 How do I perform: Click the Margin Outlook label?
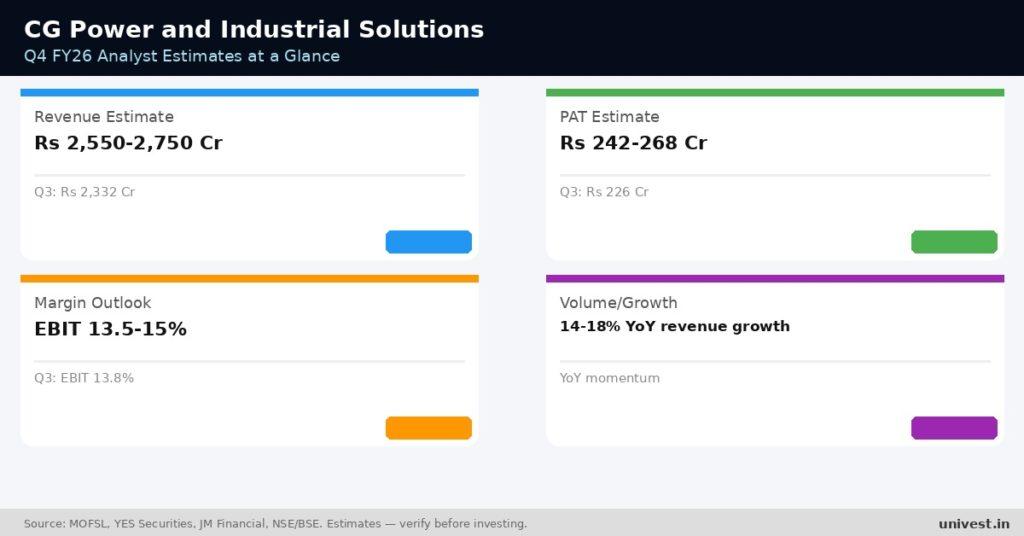(x=93, y=303)
